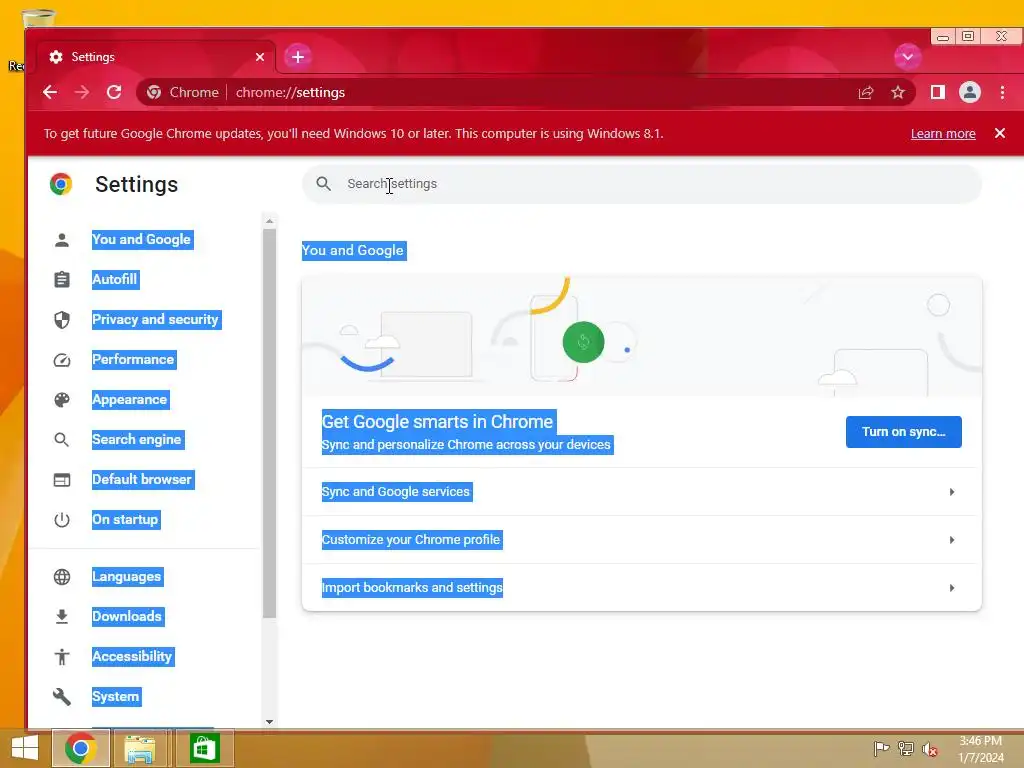
Task: Close the Settings tab
Action: 260,57
